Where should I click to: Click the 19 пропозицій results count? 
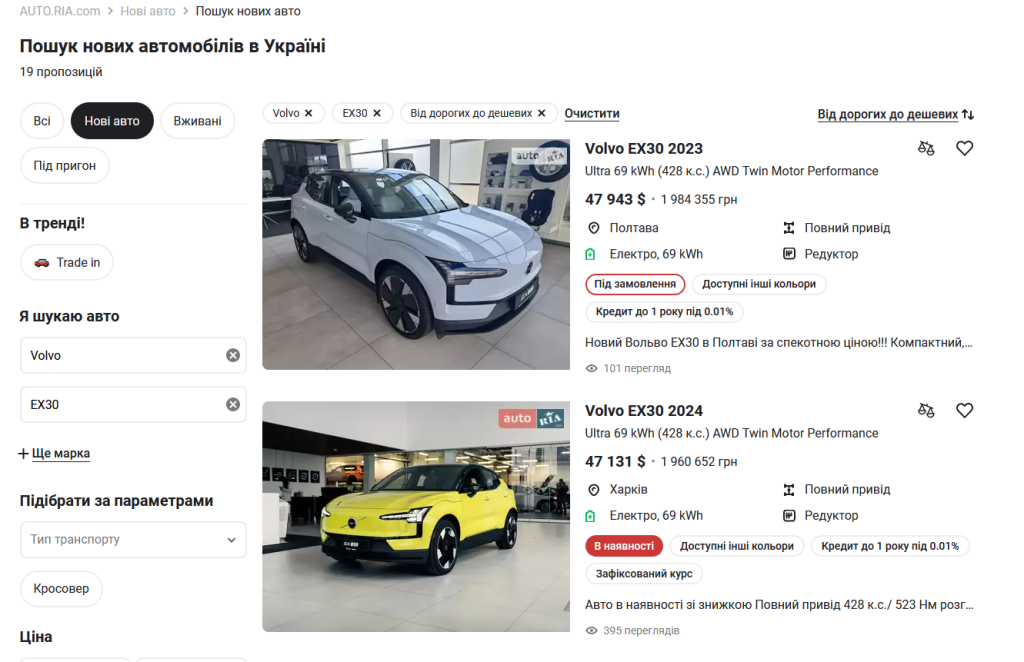click(x=61, y=72)
